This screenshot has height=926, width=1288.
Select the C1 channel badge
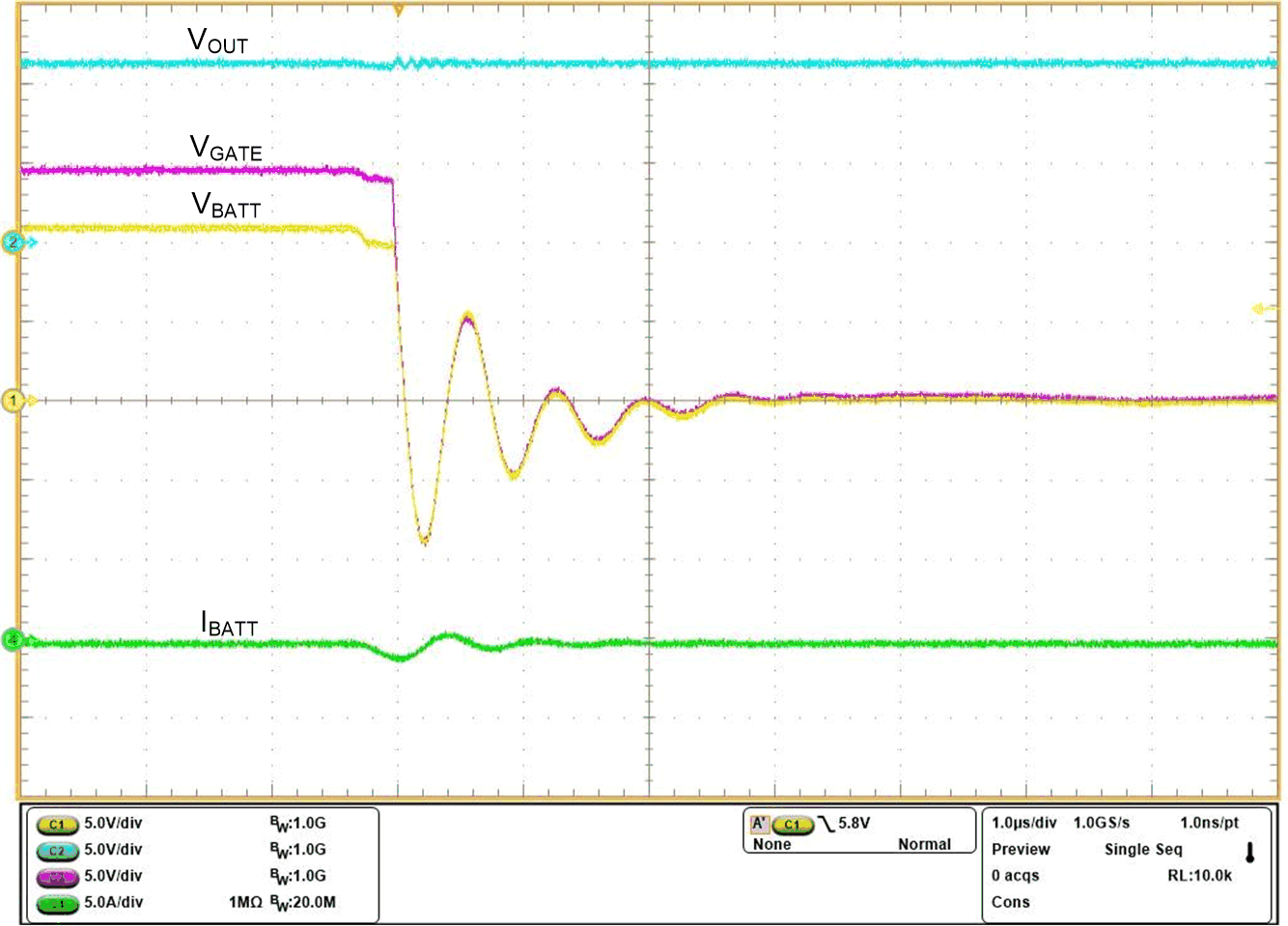pos(58,824)
